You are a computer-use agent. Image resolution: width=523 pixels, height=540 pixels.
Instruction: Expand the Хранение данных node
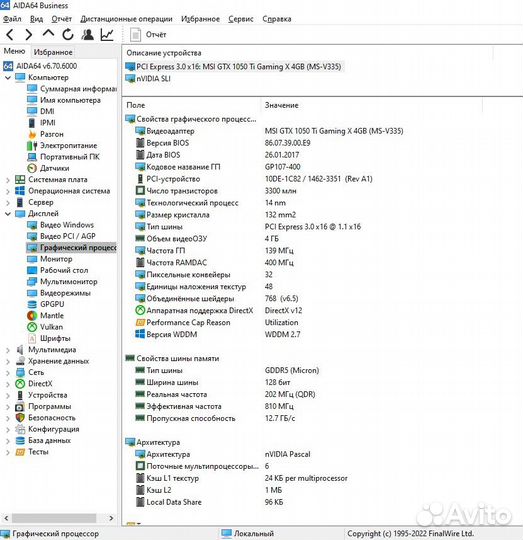[8, 361]
